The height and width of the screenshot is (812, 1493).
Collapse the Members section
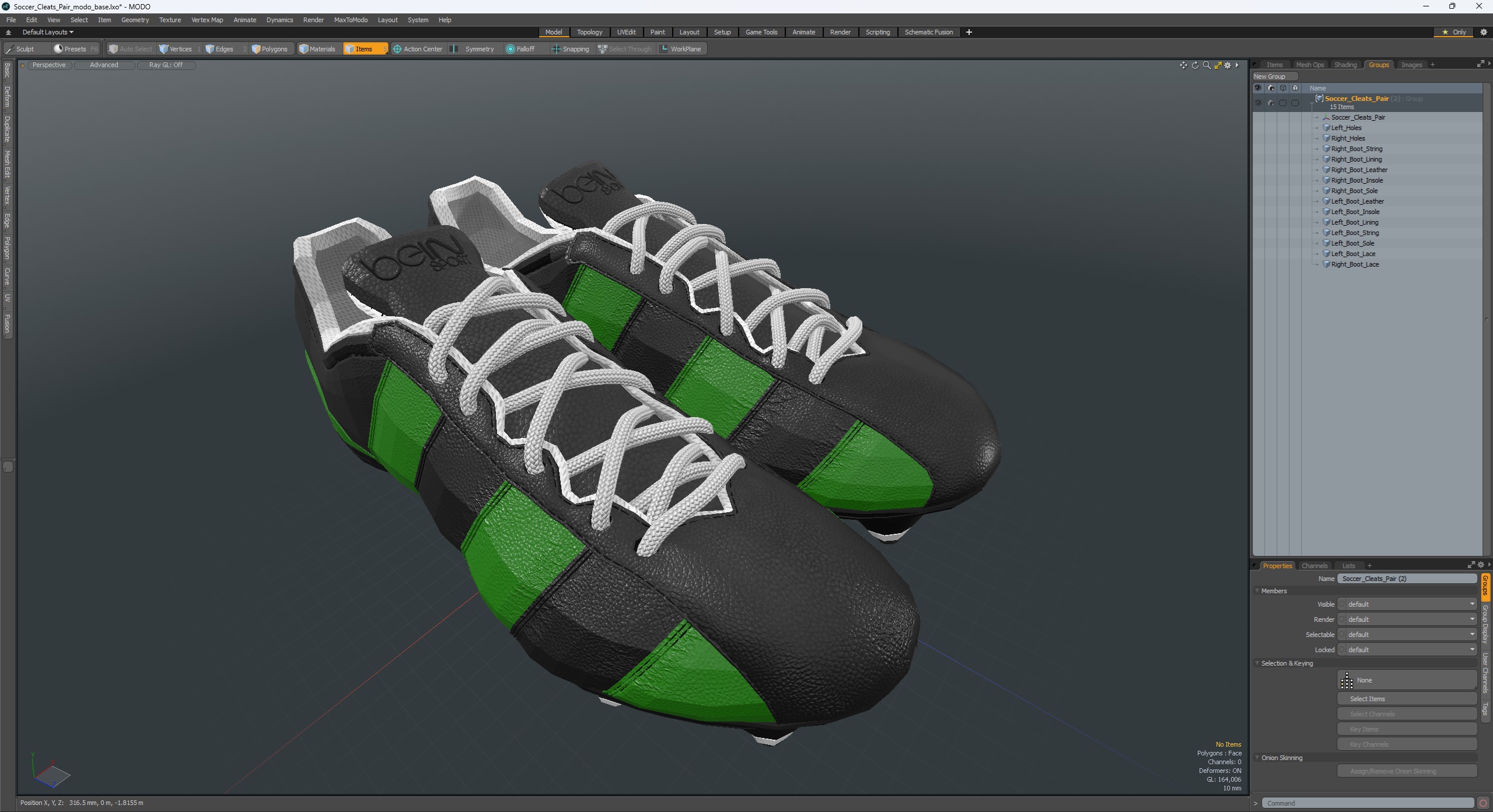point(1257,591)
